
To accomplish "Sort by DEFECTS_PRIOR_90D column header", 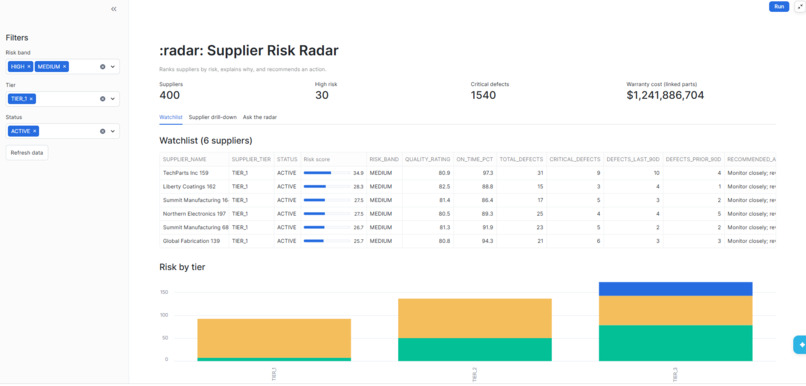I will click(x=693, y=159).
